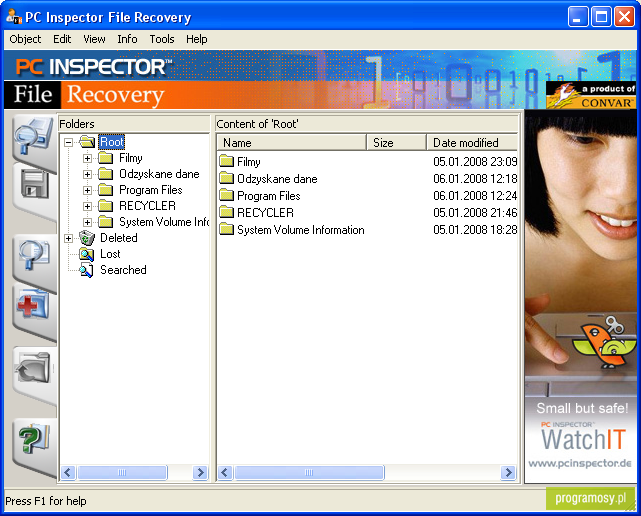The height and width of the screenshot is (516, 641).
Task: Click the Save floppy disk sidebar icon
Action: (35, 185)
